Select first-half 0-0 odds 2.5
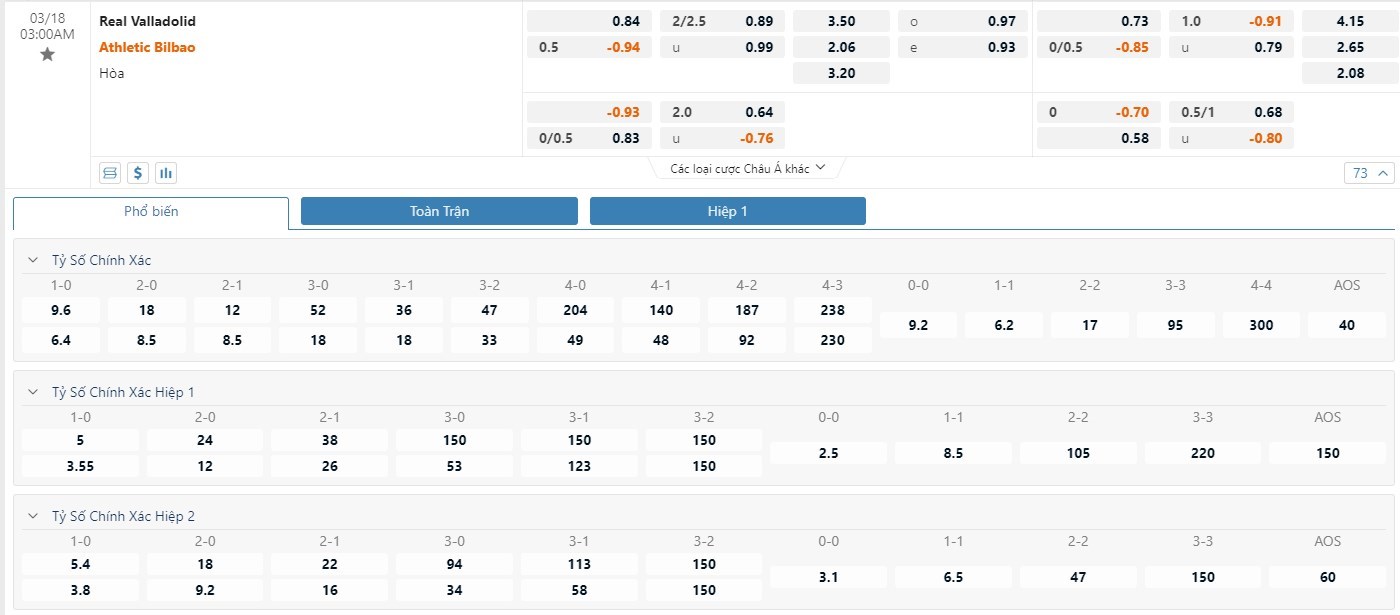1400x615 pixels. pyautogui.click(x=828, y=453)
